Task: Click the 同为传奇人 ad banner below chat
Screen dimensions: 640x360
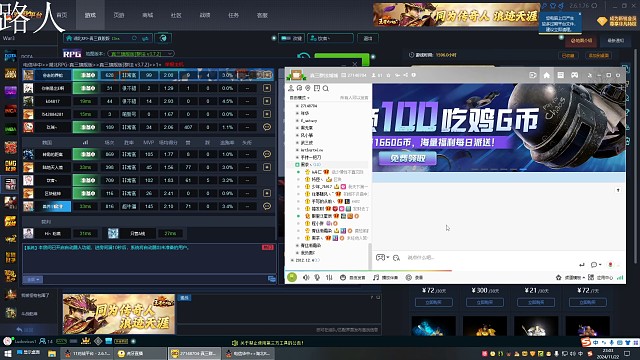Action: tap(119, 314)
